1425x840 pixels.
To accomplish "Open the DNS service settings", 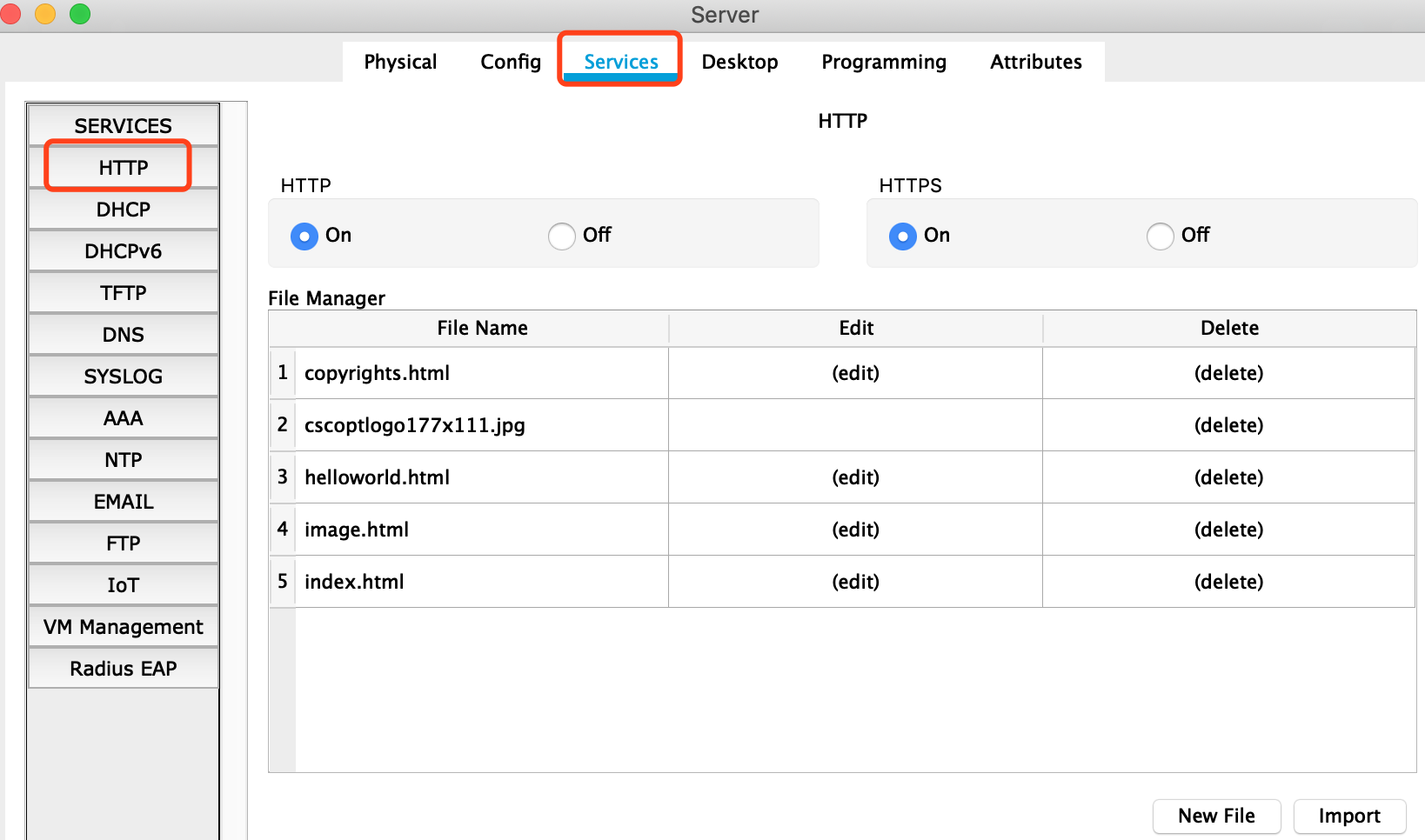I will click(x=123, y=335).
